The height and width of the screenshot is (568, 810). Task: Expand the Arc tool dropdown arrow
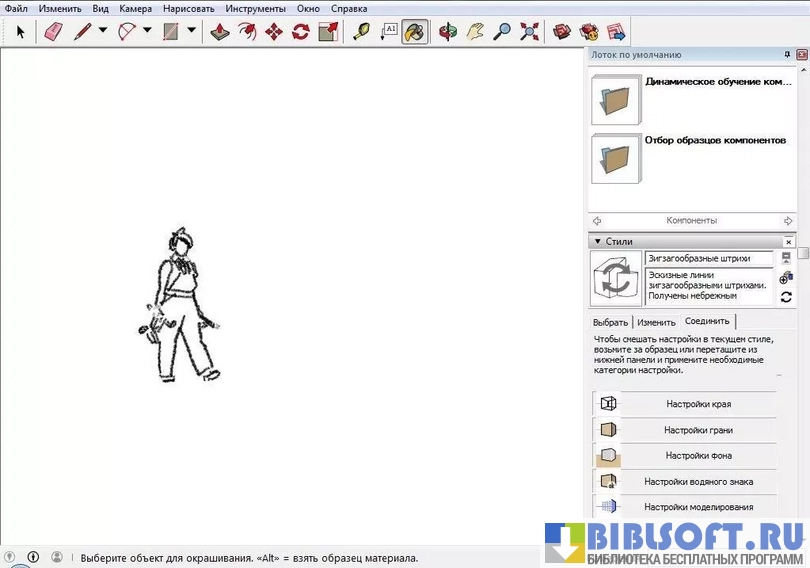pos(147,31)
